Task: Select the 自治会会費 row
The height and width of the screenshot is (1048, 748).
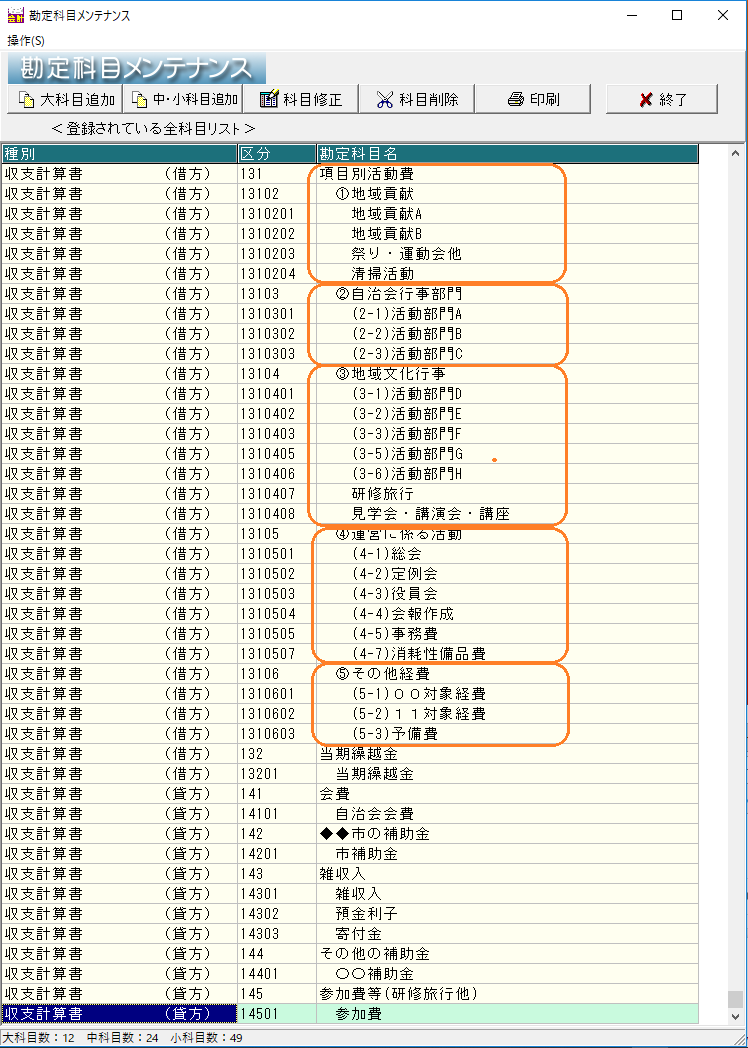Action: click(x=374, y=814)
